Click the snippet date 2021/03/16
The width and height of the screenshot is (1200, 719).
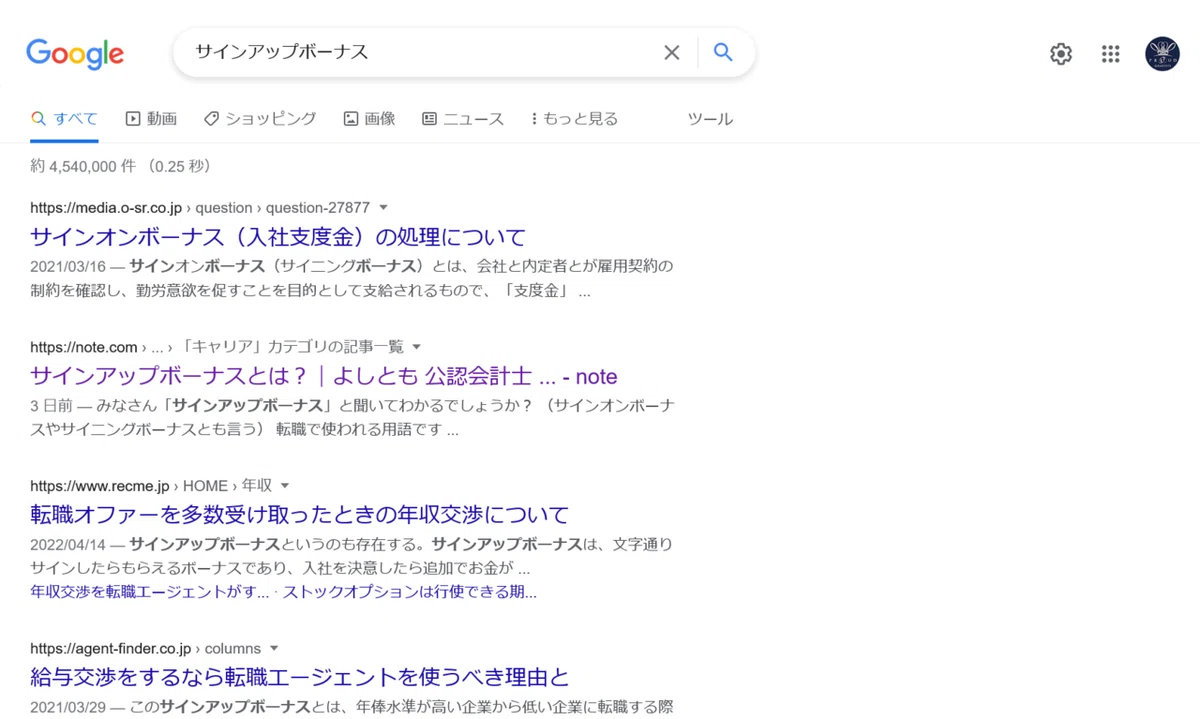pyautogui.click(x=67, y=266)
